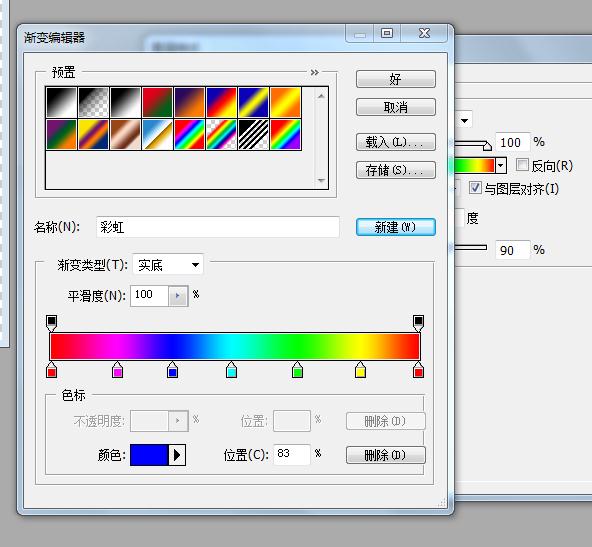Select the black-to-transparent checkered gradient preset

point(93,102)
